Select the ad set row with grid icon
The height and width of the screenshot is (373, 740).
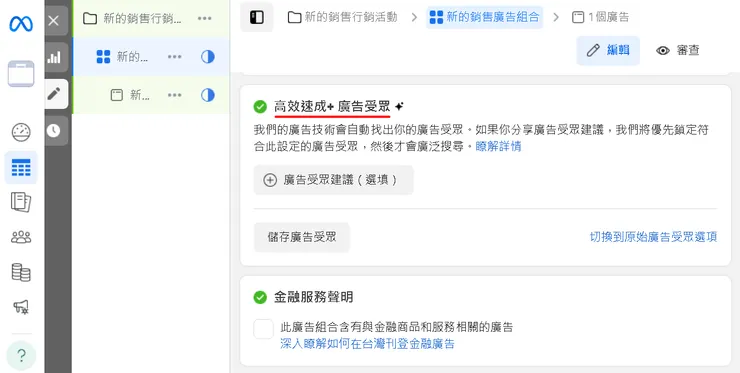tap(151, 57)
